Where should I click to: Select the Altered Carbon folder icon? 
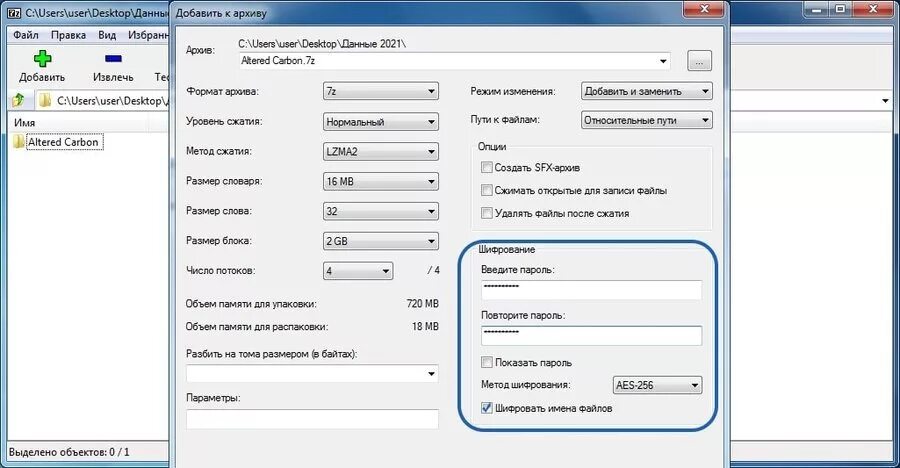click(x=19, y=142)
